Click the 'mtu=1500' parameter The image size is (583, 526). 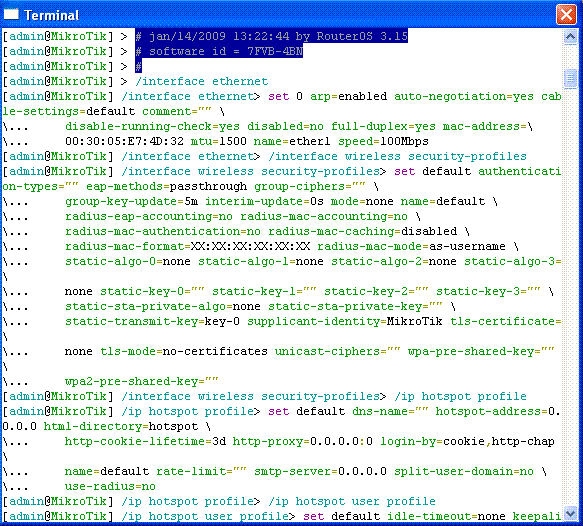coord(218,141)
